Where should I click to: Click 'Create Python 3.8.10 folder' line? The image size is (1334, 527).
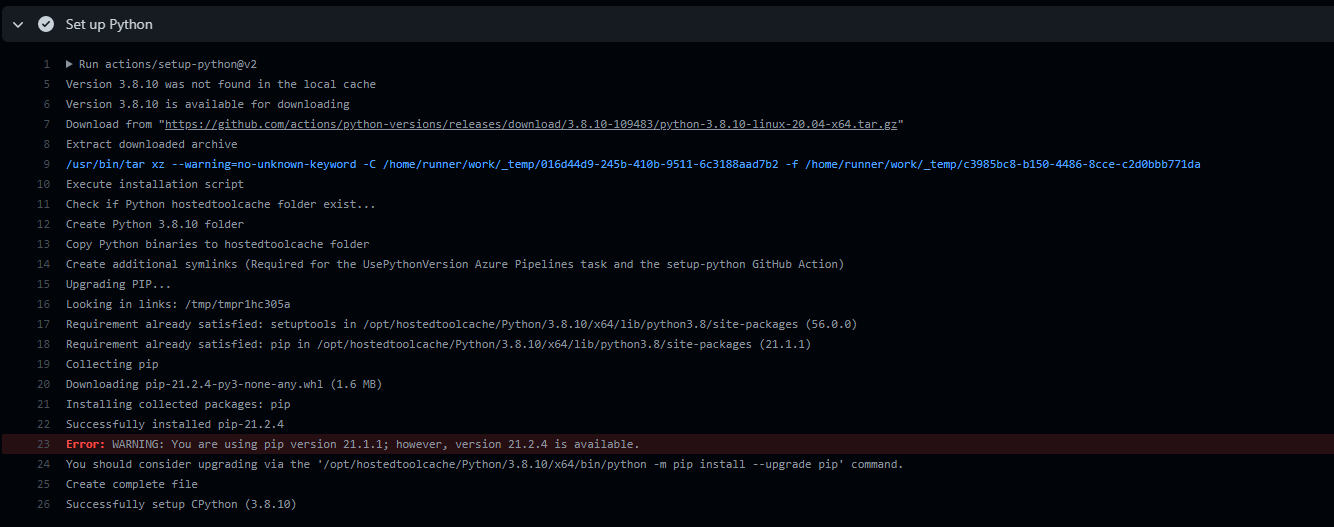click(155, 224)
